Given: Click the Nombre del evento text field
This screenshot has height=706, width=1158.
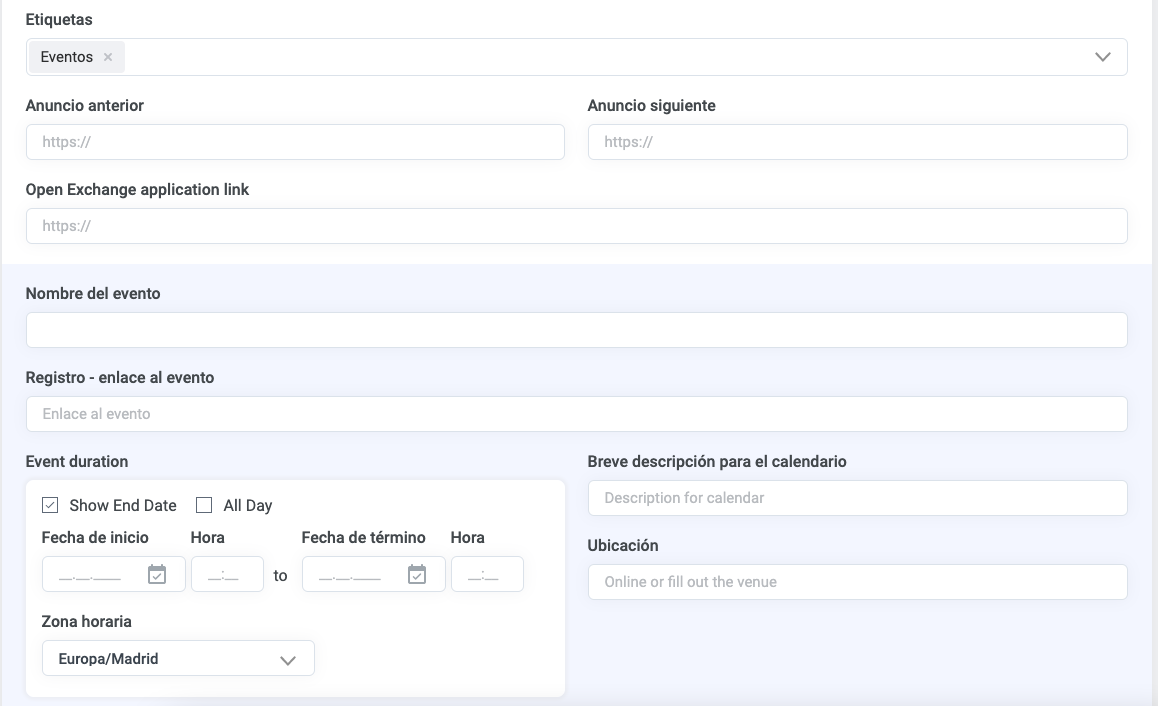Looking at the screenshot, I should [x=576, y=330].
